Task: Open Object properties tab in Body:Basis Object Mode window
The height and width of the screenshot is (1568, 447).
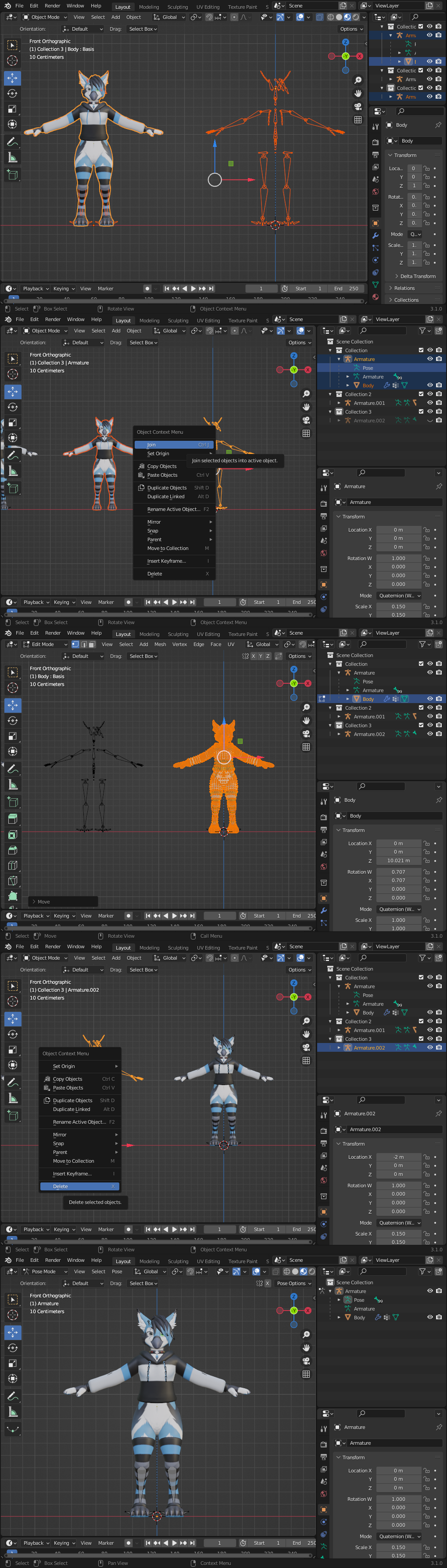Action: (x=375, y=223)
